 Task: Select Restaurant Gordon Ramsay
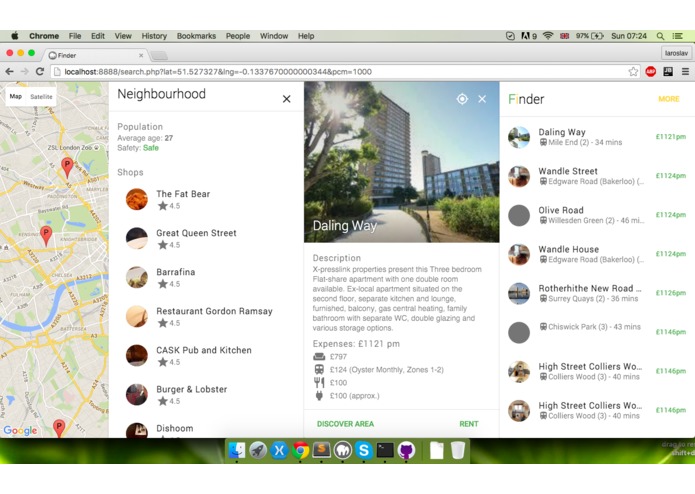tap(206, 316)
